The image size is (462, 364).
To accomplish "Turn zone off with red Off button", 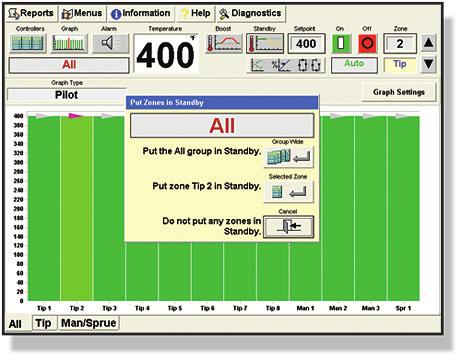I will pos(368,43).
